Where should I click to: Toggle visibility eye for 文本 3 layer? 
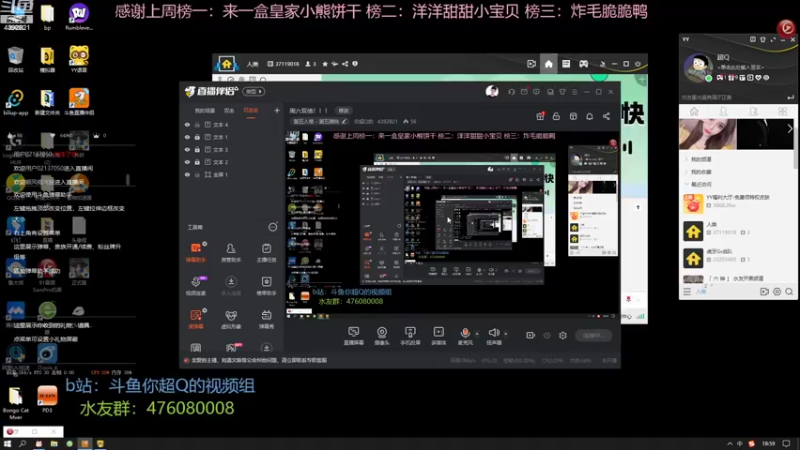187,149
